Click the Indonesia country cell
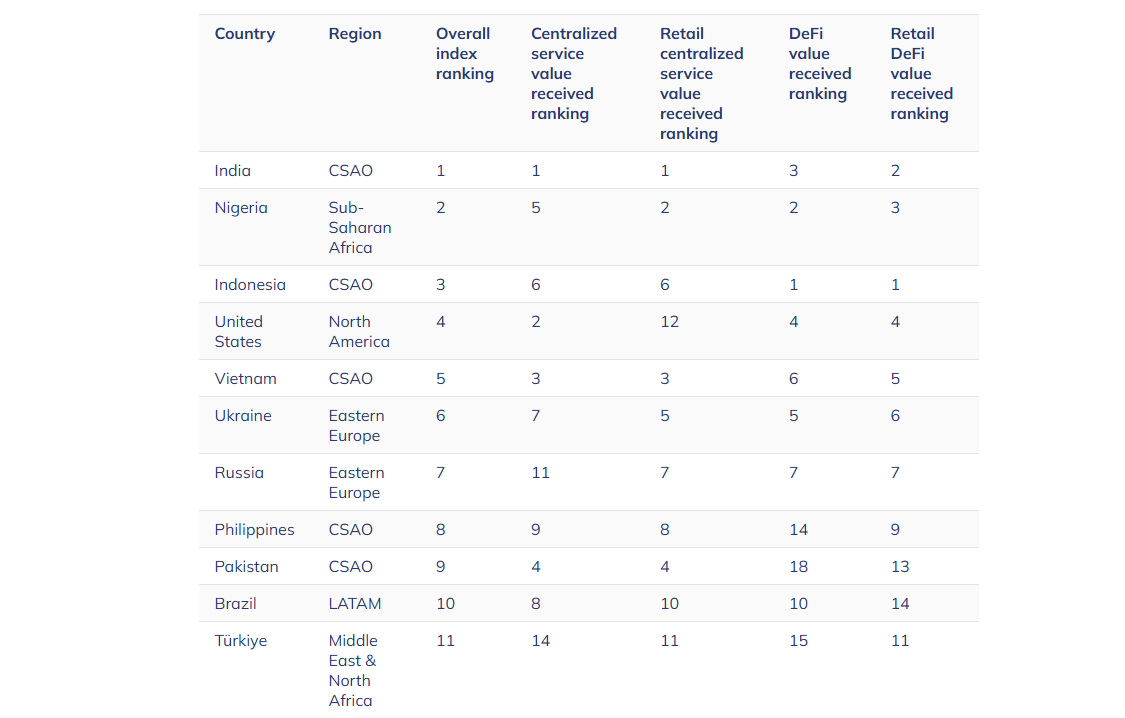The height and width of the screenshot is (718, 1125). [x=250, y=285]
